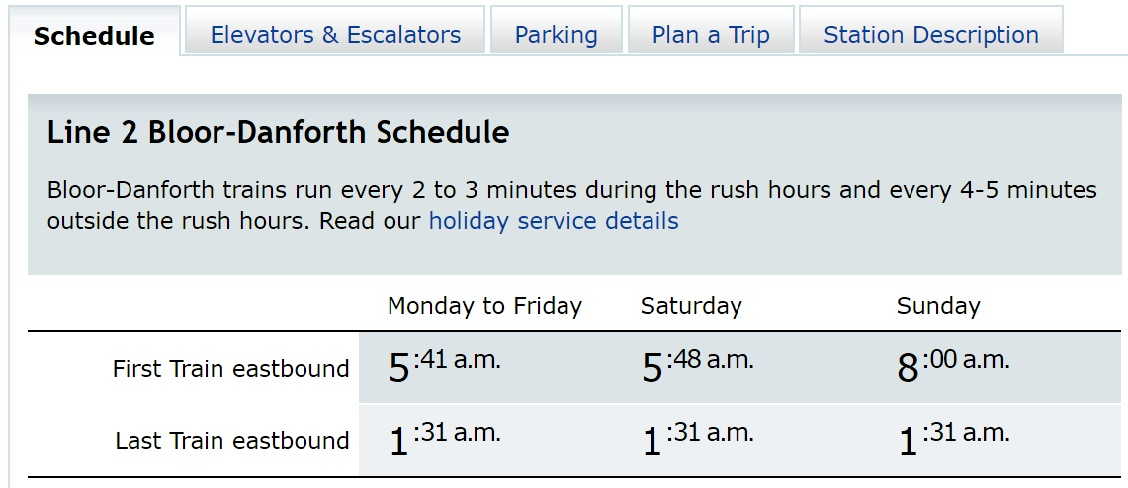Click the Line 2 Bloor-Danforth Schedule heading
The width and height of the screenshot is (1128, 488).
[278, 133]
